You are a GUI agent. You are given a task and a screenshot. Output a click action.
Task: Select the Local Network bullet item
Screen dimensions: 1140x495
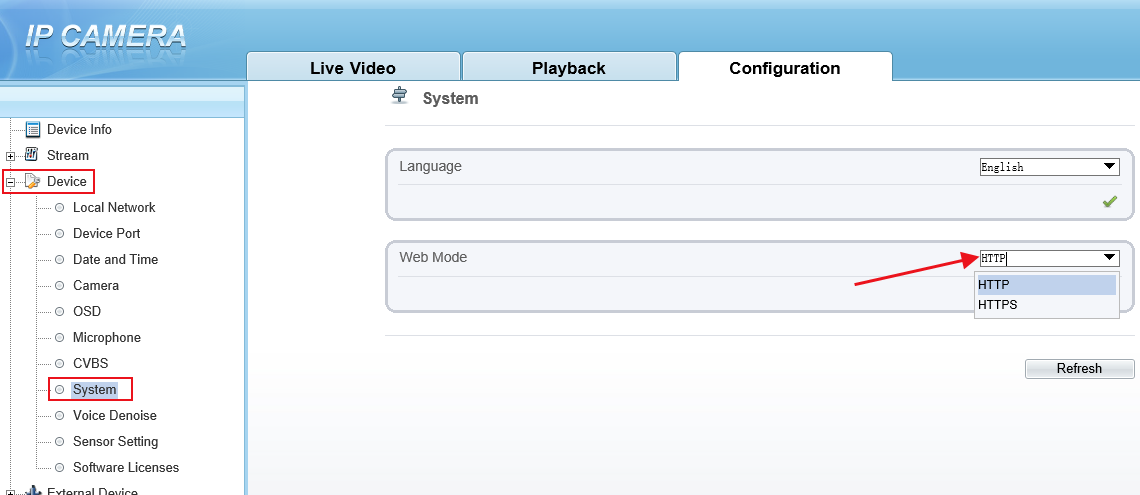coord(60,208)
